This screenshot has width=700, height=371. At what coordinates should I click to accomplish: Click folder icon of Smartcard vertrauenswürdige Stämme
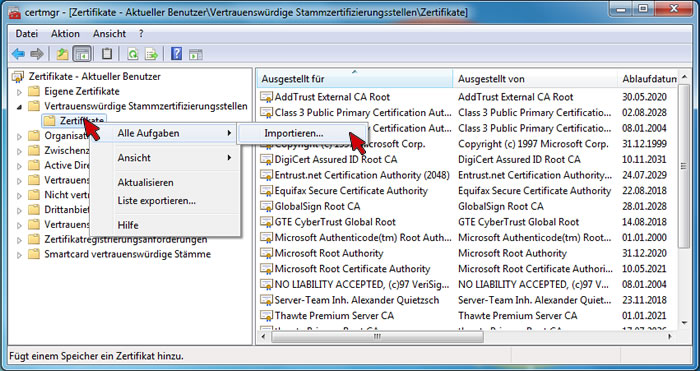[x=34, y=254]
